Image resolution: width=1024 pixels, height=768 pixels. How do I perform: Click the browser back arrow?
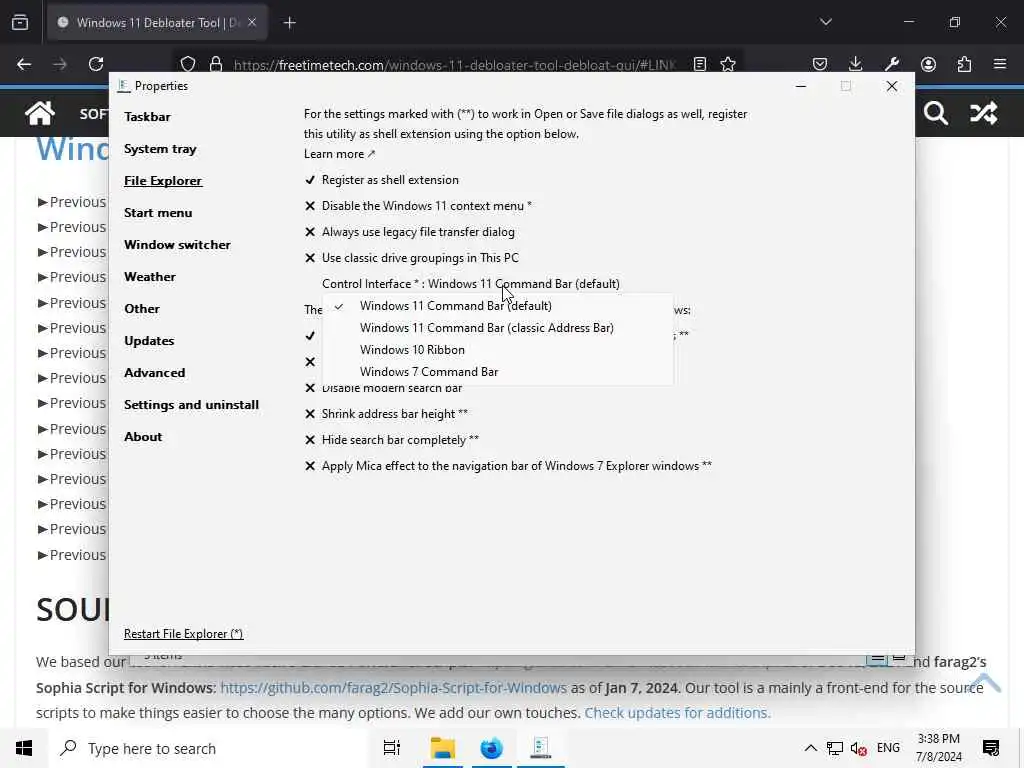tap(24, 64)
